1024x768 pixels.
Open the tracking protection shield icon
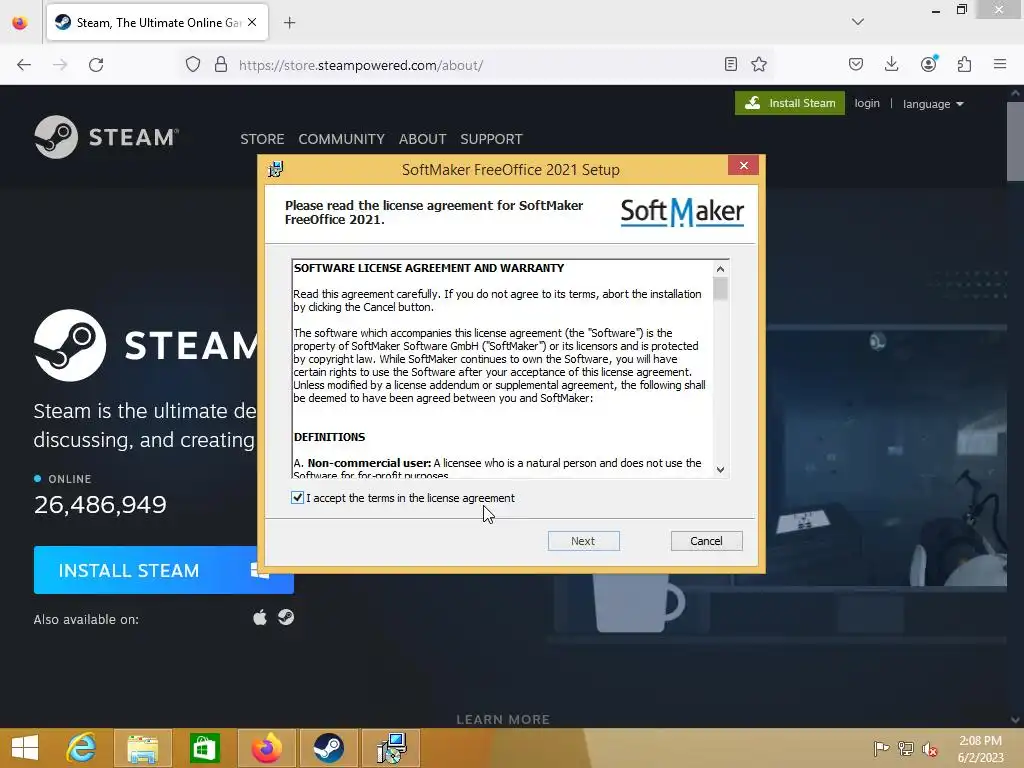point(193,65)
